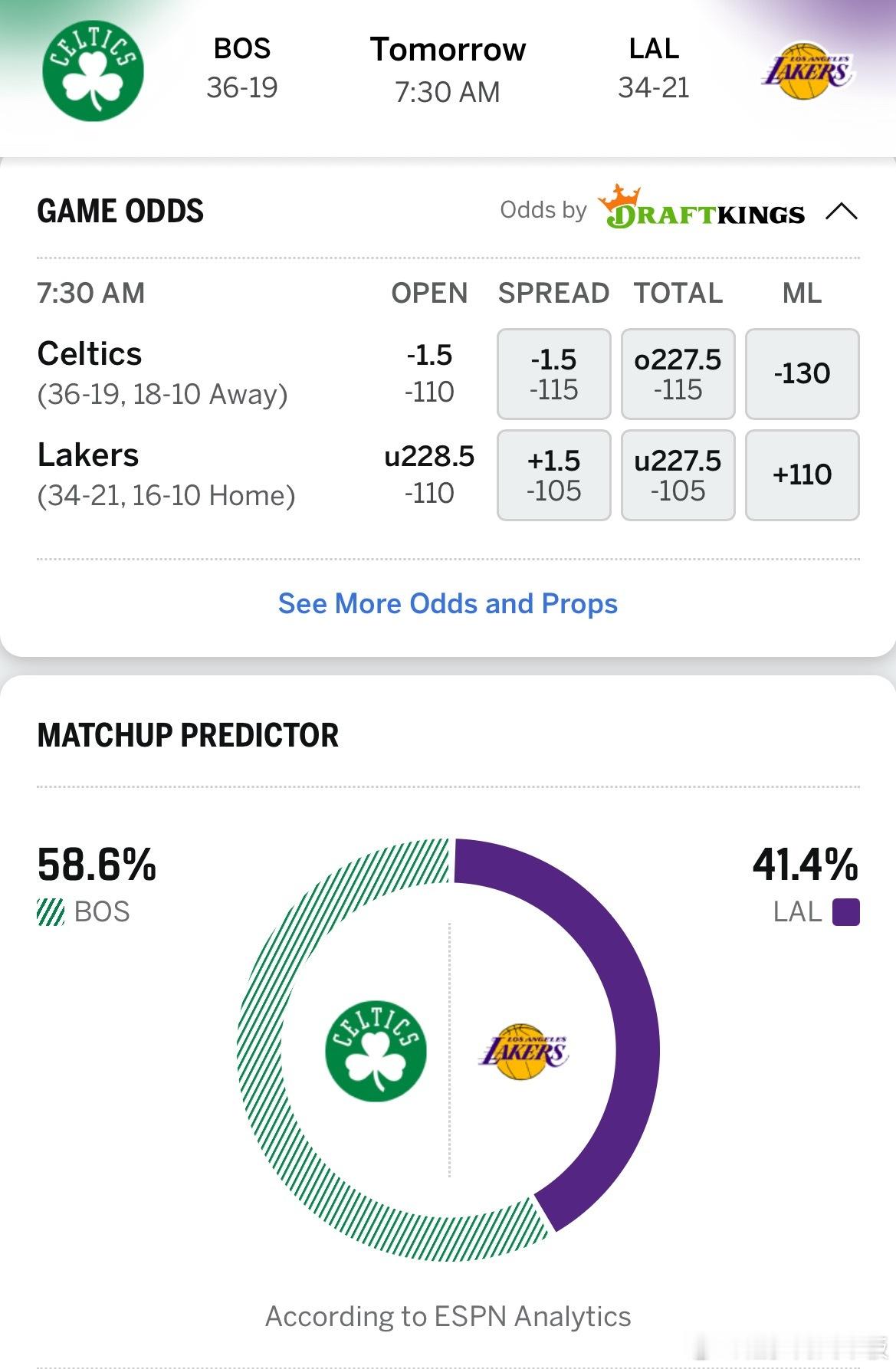
Task: Choose Celtics moneyline -130
Action: (802, 374)
